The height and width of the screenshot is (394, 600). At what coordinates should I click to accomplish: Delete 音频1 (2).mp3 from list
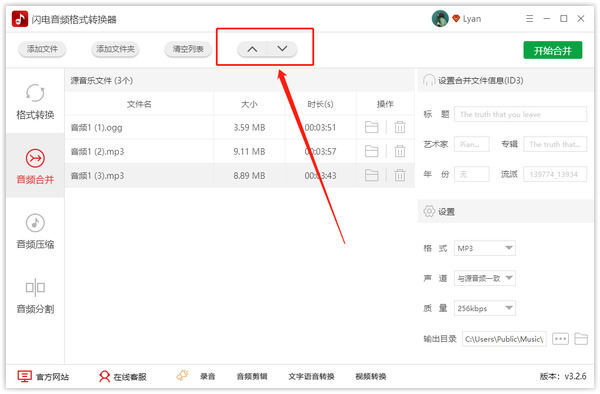[x=400, y=151]
